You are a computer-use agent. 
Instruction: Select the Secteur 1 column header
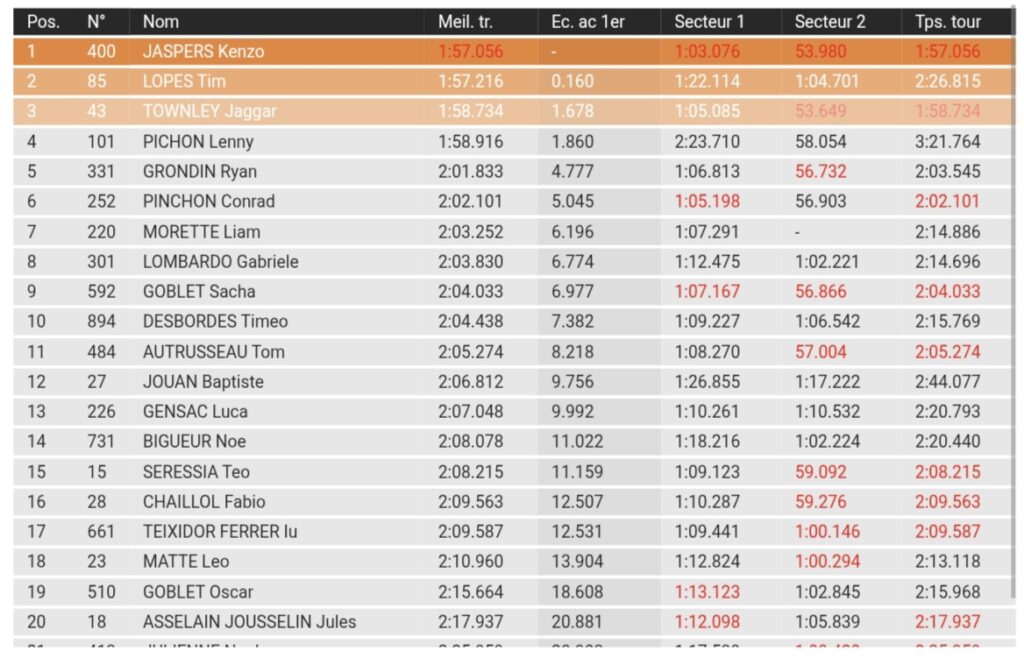(x=709, y=21)
